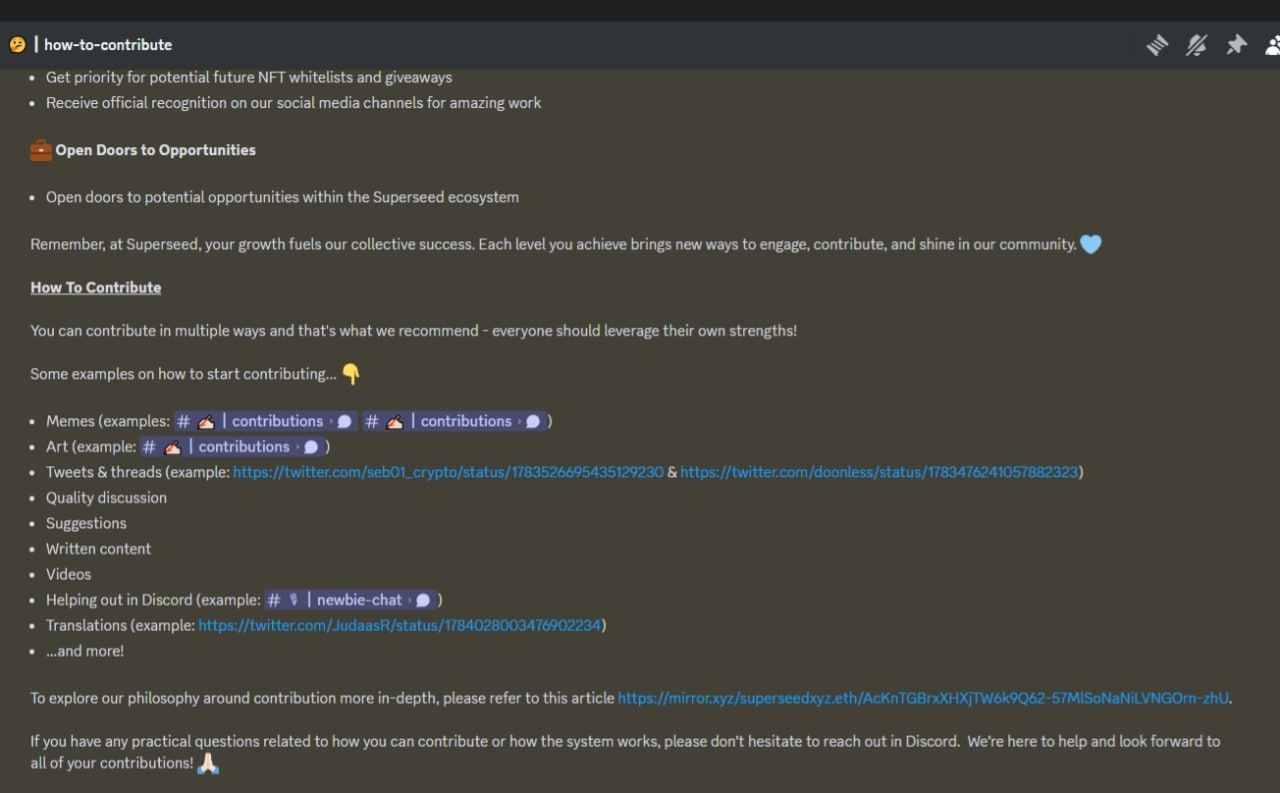This screenshot has width=1280, height=793.
Task: Click the 'To explore our philosophy' text
Action: coord(322,698)
